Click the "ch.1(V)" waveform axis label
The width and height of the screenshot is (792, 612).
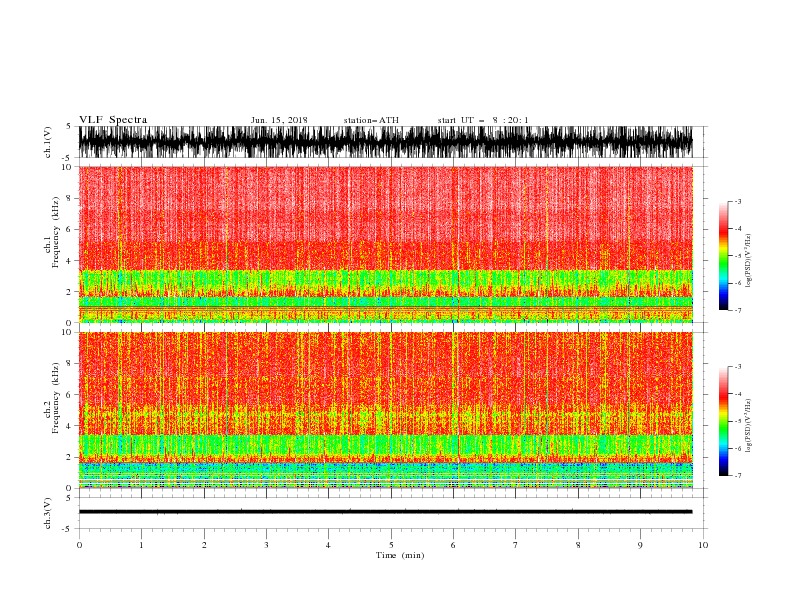click(x=48, y=141)
